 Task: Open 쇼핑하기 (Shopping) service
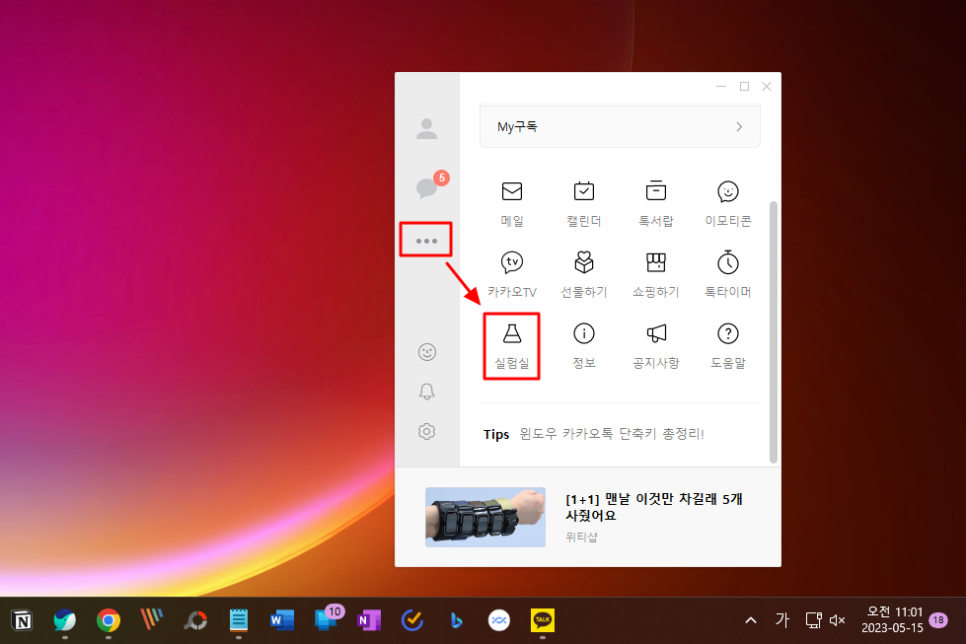click(x=656, y=275)
